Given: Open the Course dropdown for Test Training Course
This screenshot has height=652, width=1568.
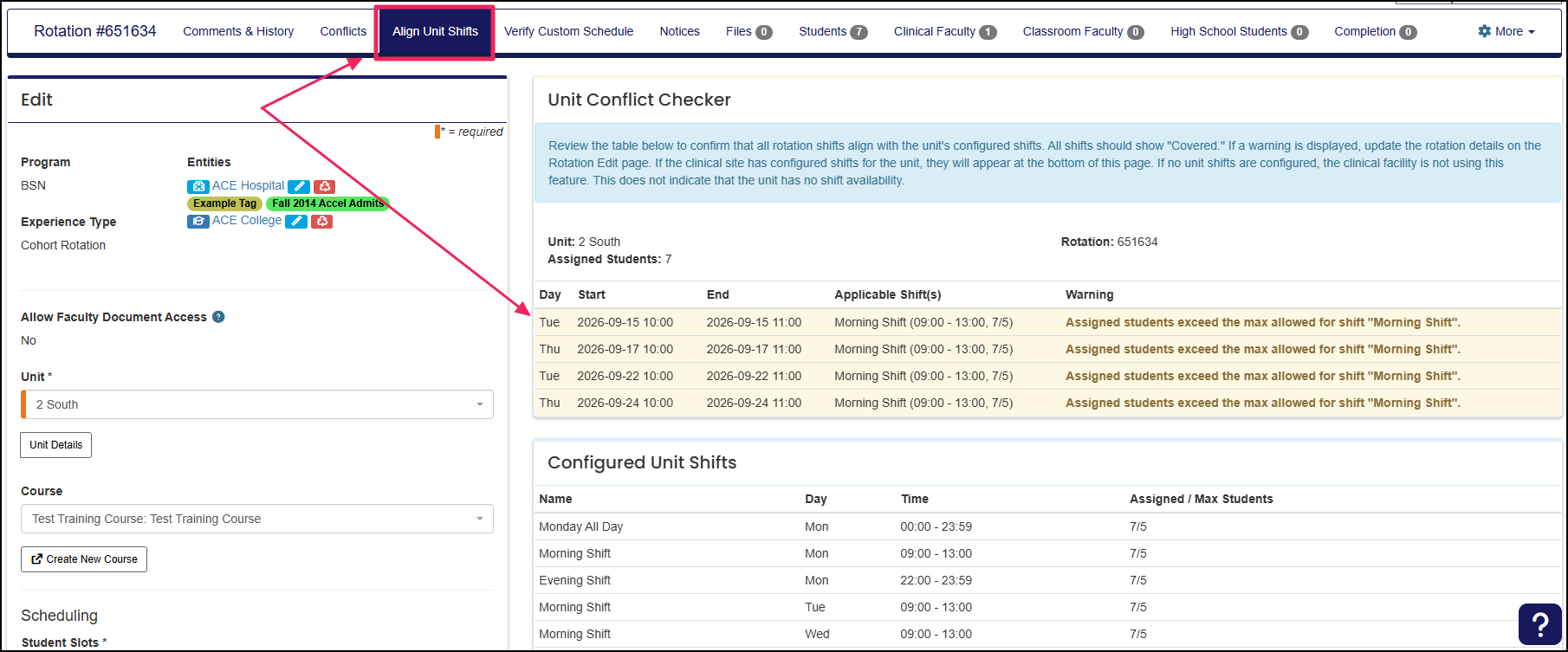Looking at the screenshot, I should 257,519.
